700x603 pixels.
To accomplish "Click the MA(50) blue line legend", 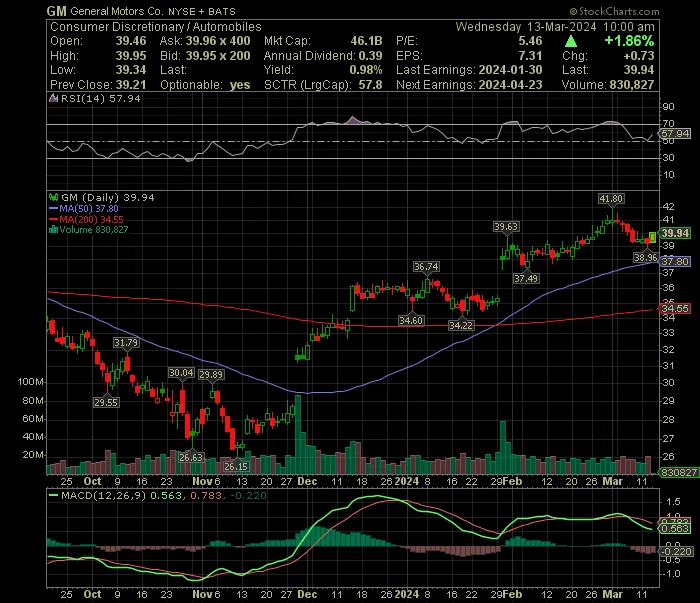I will click(84, 208).
